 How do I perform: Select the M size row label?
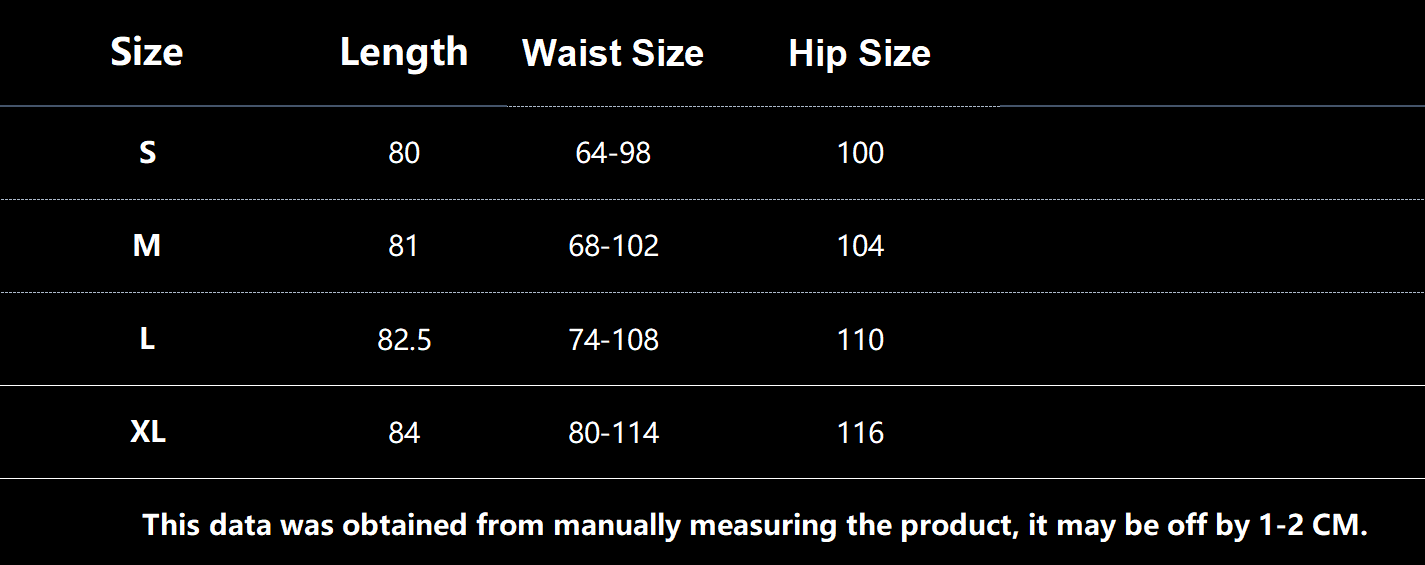point(147,246)
